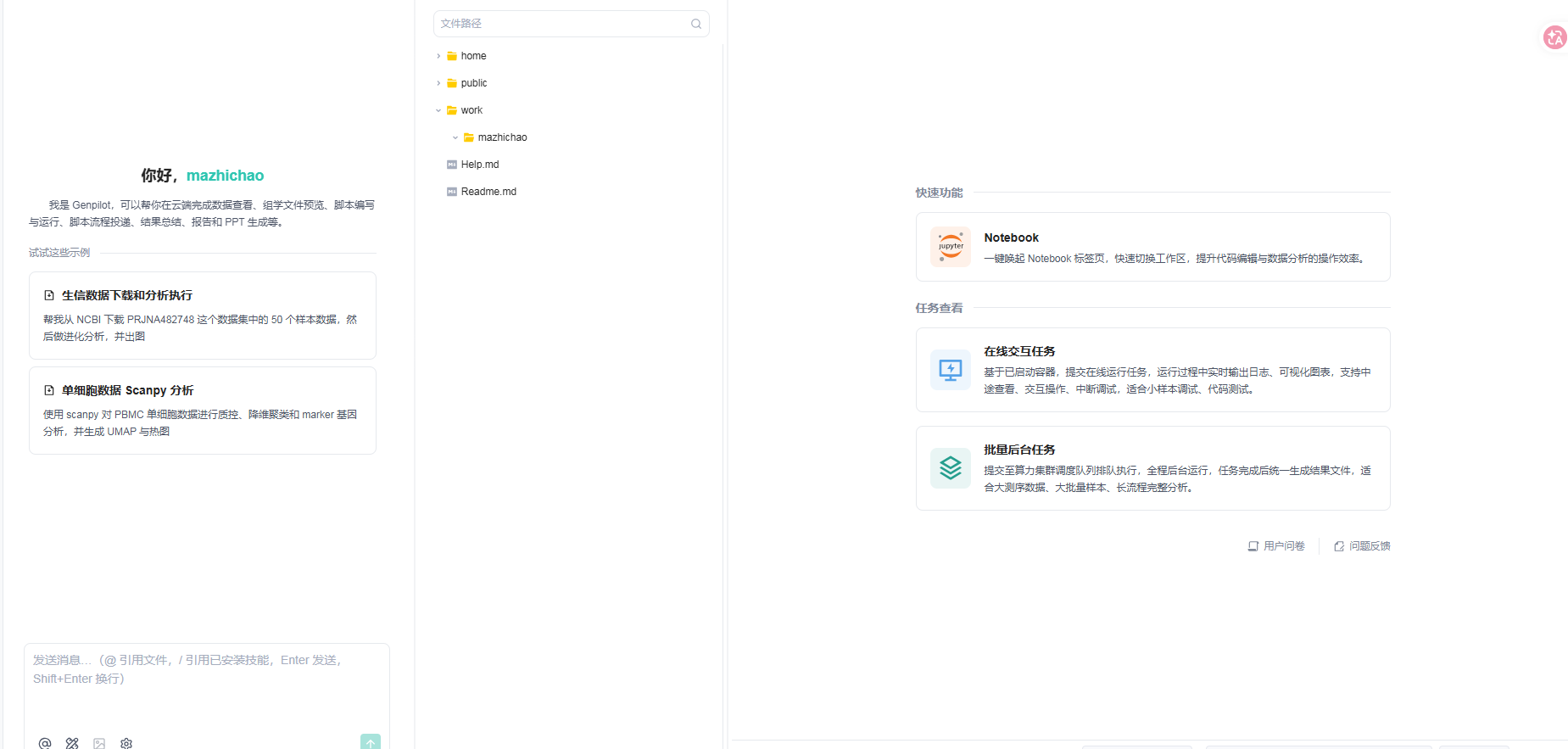
Task: Focus the 文件路径 search input
Action: pos(572,24)
